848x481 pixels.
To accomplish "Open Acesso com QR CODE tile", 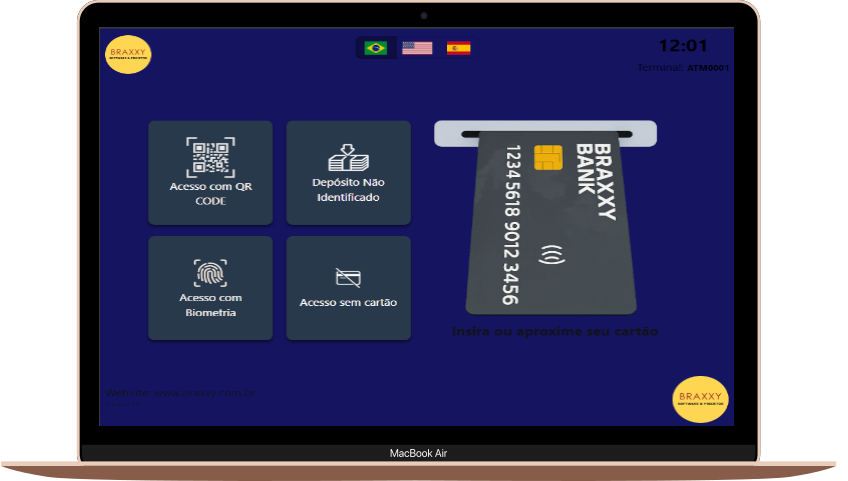I will coord(210,173).
